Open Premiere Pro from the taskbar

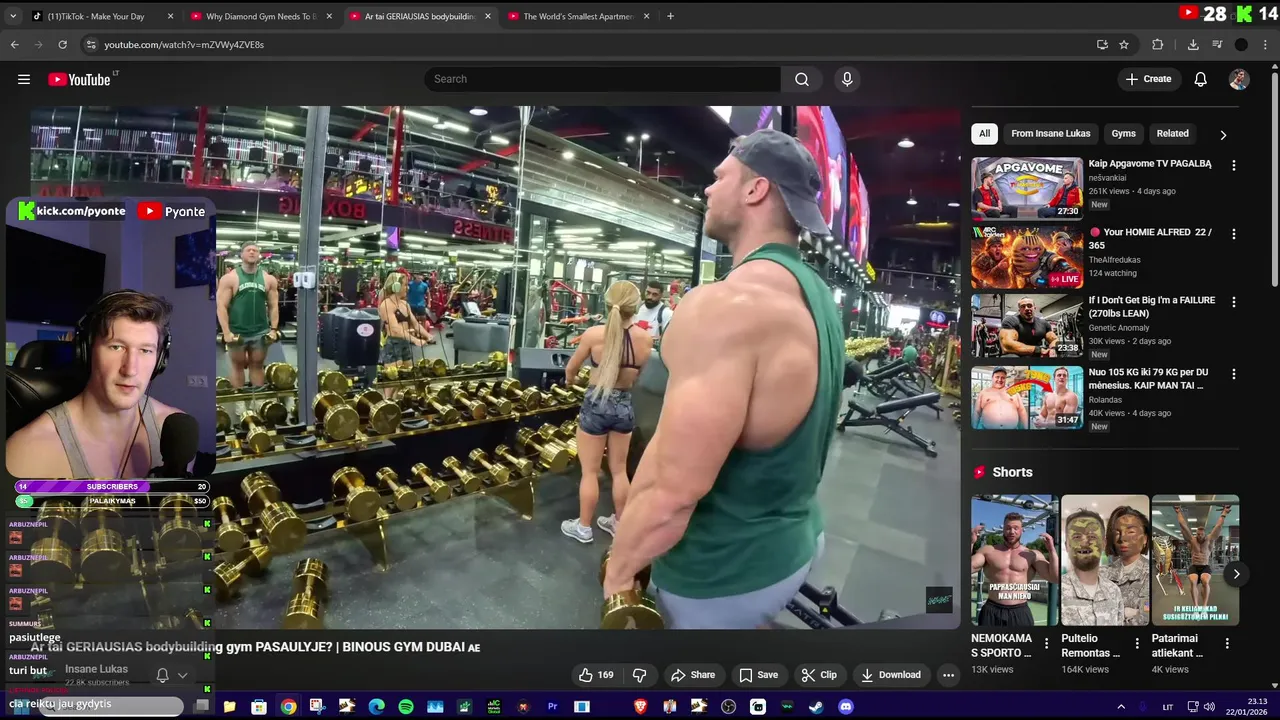pyautogui.click(x=552, y=706)
